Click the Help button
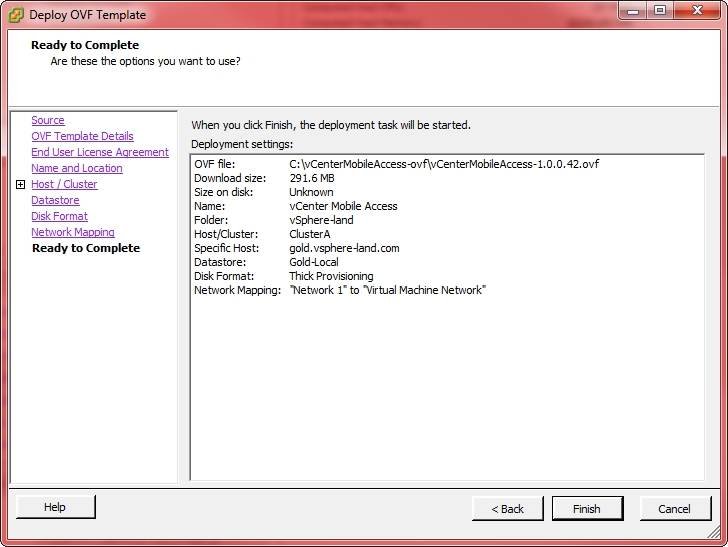Viewport: 728px width, 547px height. point(55,507)
